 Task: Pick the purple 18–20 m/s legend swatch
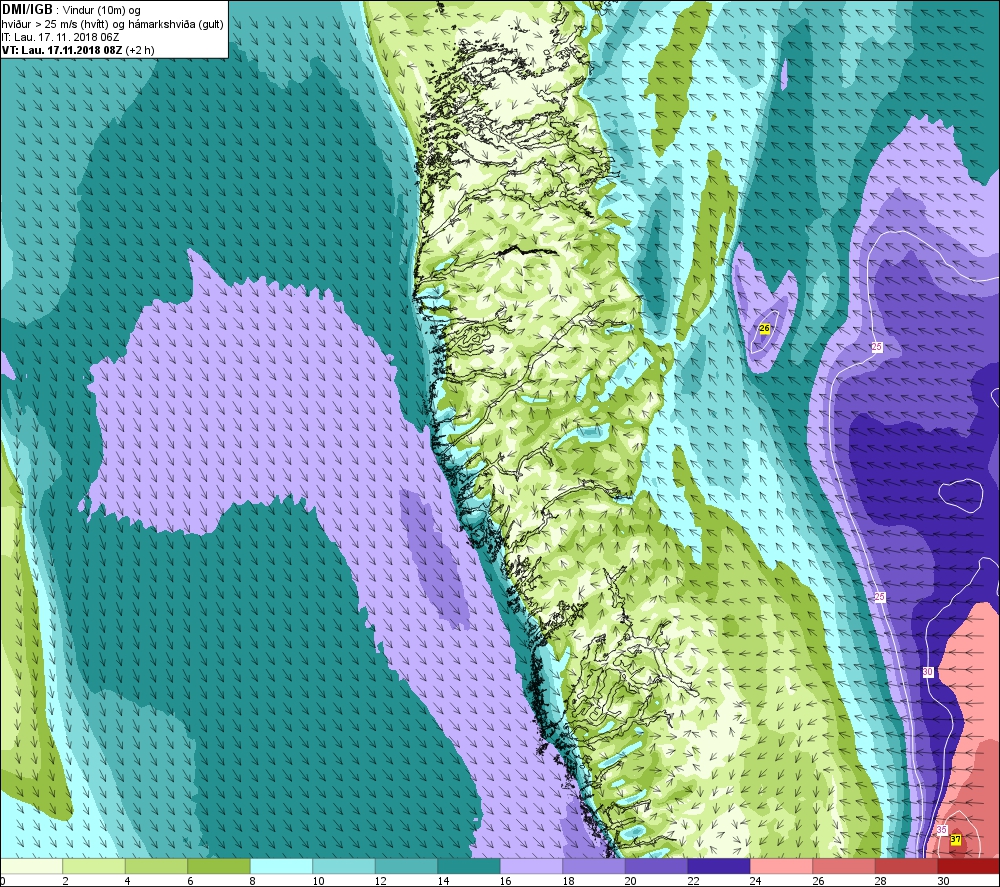(594, 866)
